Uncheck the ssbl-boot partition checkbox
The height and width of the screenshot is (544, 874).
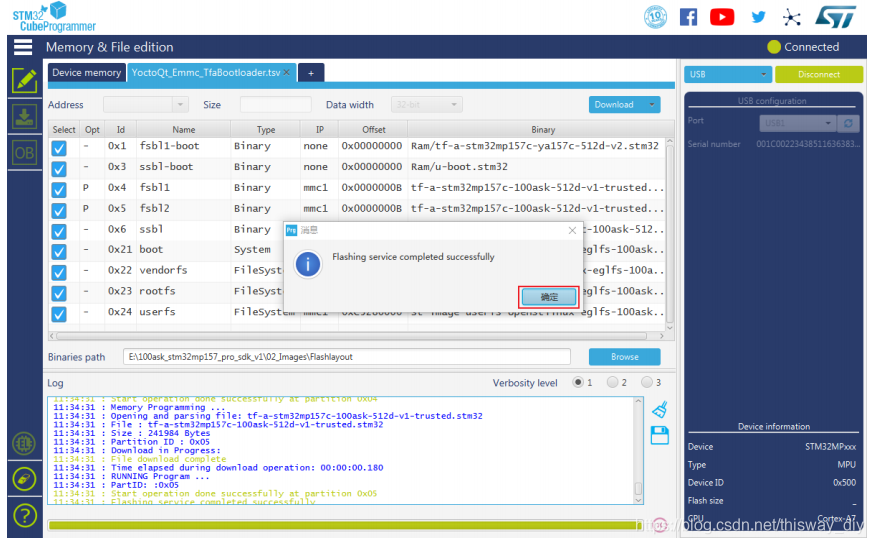coord(59,169)
